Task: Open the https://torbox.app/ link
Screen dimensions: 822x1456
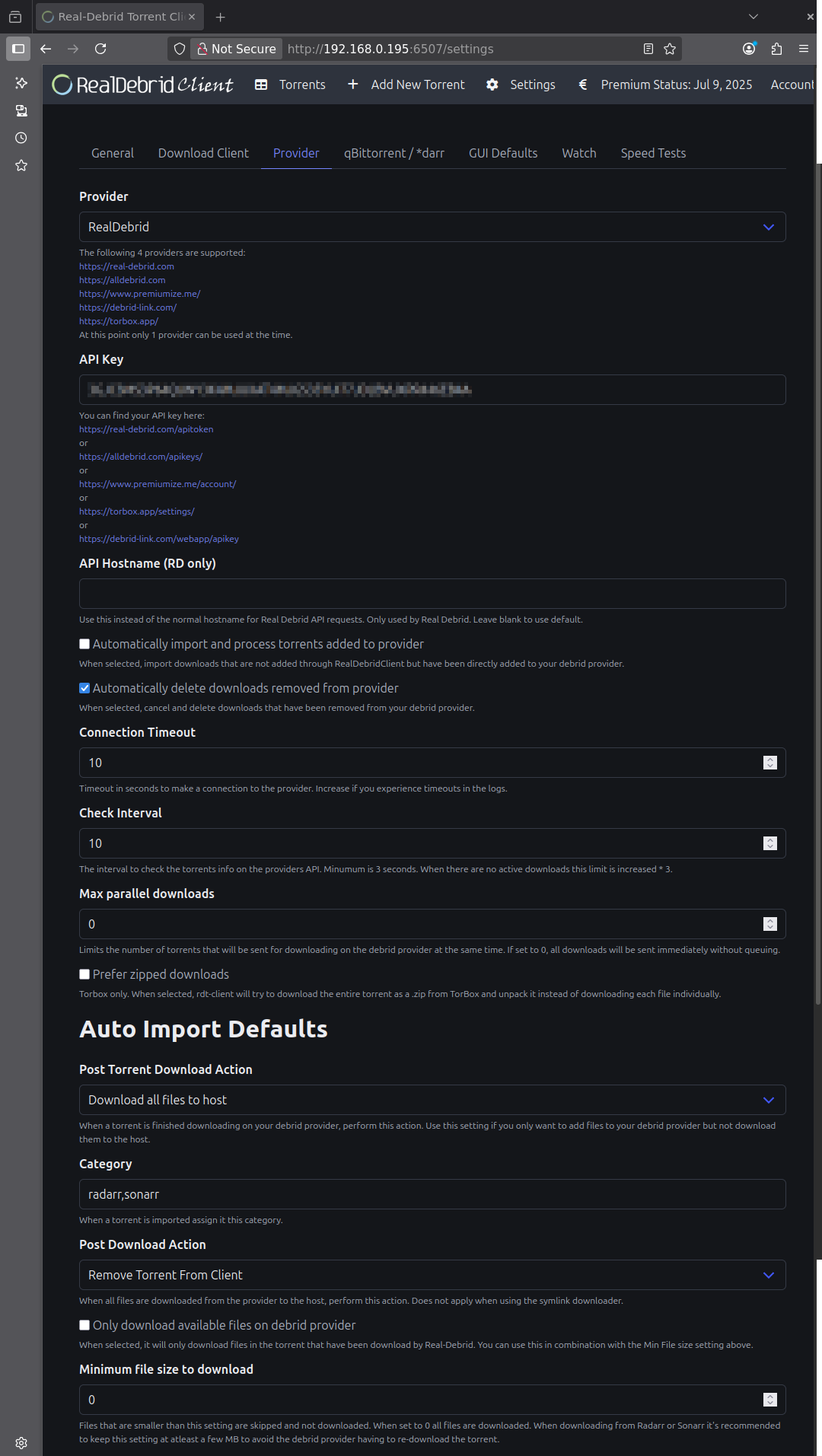Action: tap(119, 321)
